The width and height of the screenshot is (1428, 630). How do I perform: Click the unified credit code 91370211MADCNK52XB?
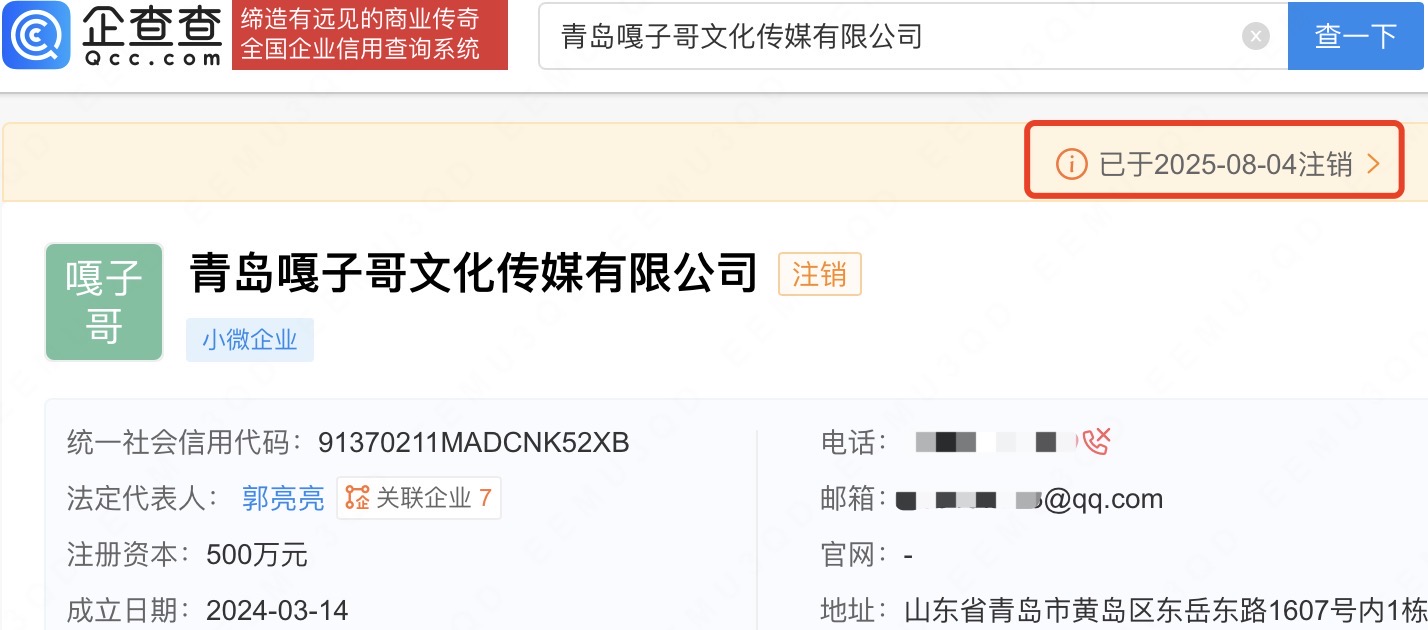473,442
